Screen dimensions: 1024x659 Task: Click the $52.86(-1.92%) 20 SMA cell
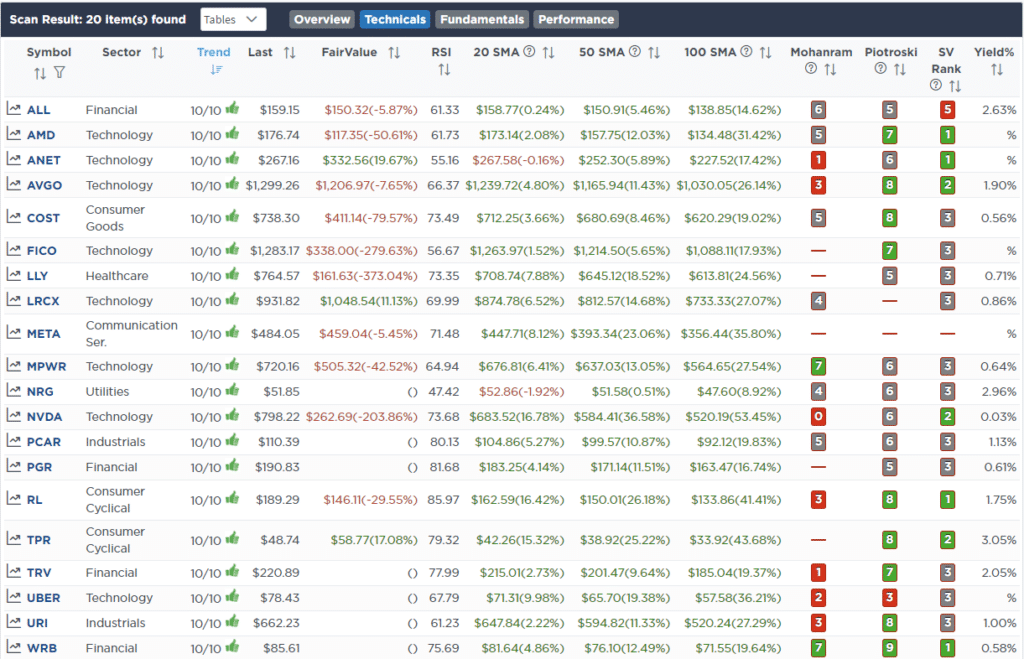(521, 392)
